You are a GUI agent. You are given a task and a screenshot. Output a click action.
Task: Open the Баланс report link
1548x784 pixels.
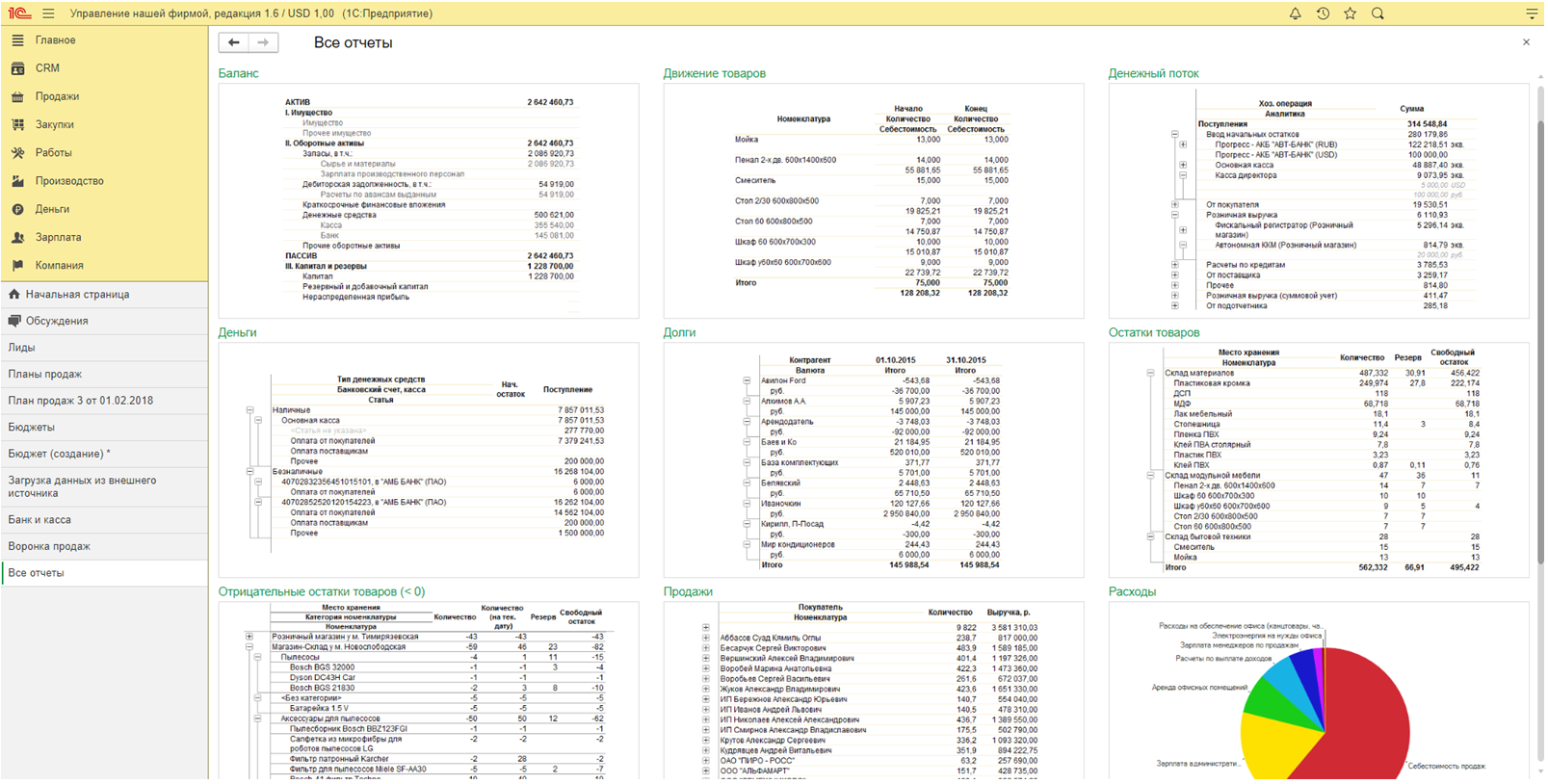[238, 73]
